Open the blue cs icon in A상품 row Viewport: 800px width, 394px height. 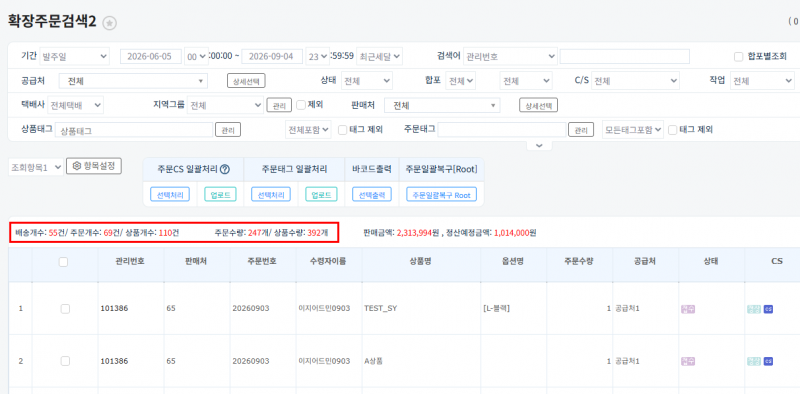(x=768, y=361)
